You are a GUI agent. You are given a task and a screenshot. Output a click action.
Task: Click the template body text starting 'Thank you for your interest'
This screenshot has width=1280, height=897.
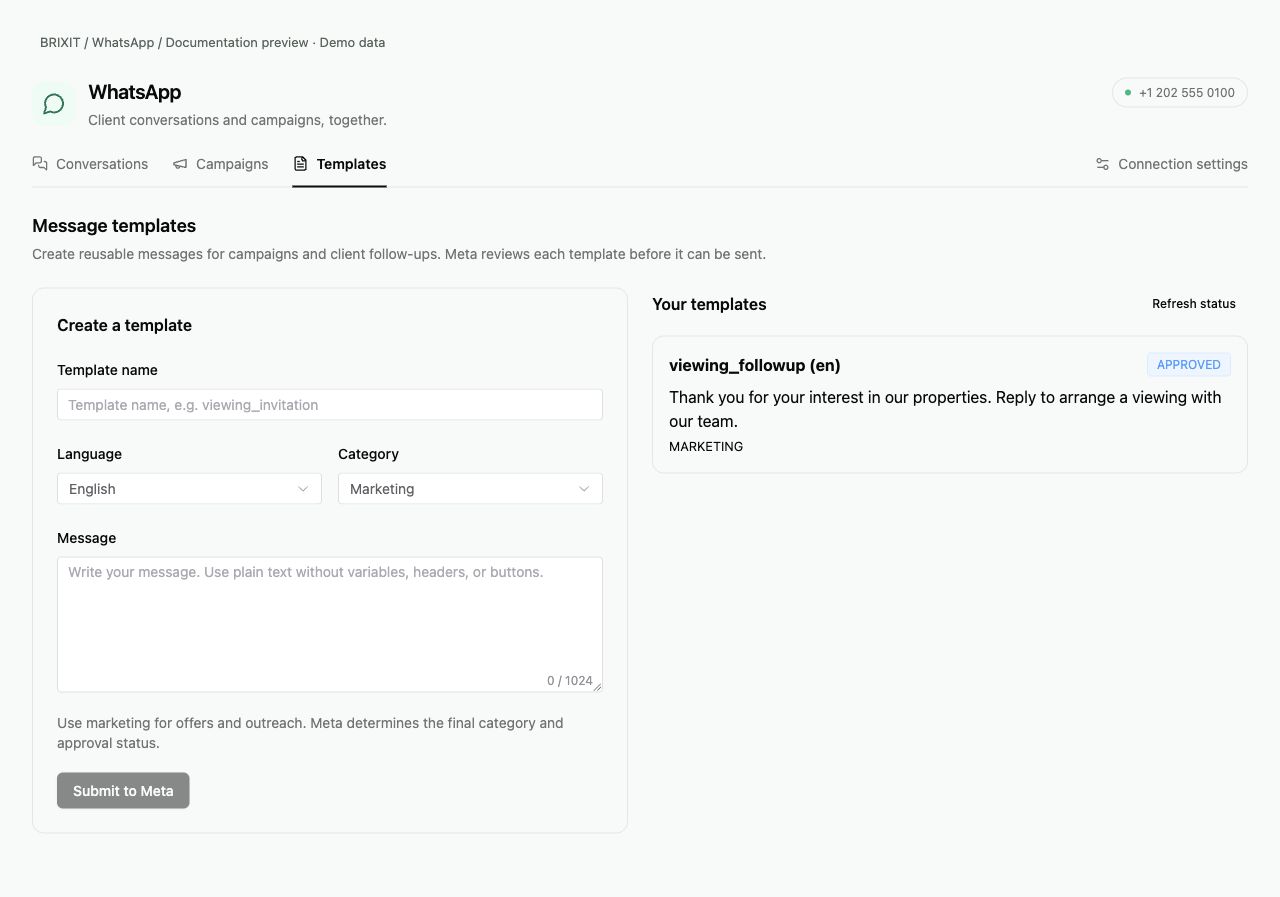click(945, 409)
